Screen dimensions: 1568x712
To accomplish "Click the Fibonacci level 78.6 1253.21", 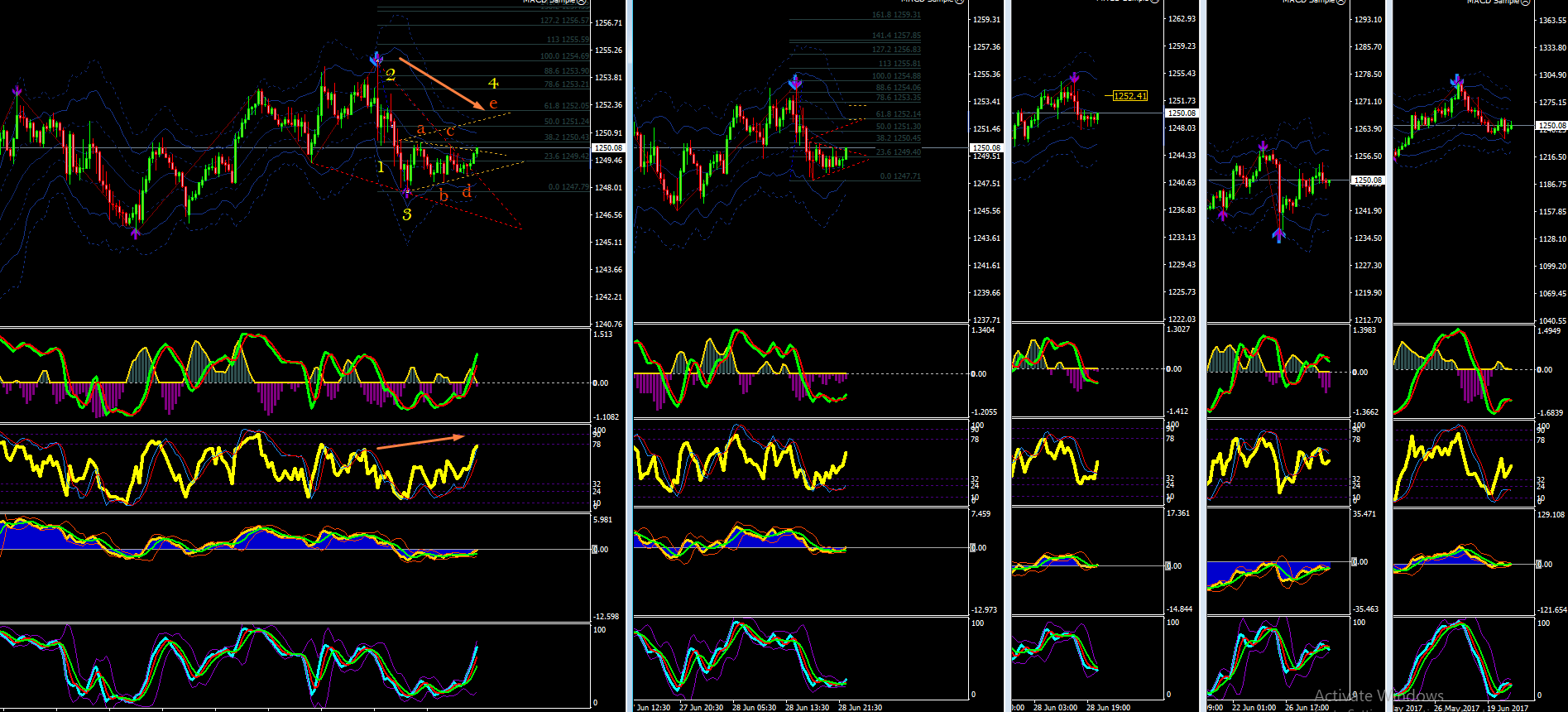I will coord(567,84).
